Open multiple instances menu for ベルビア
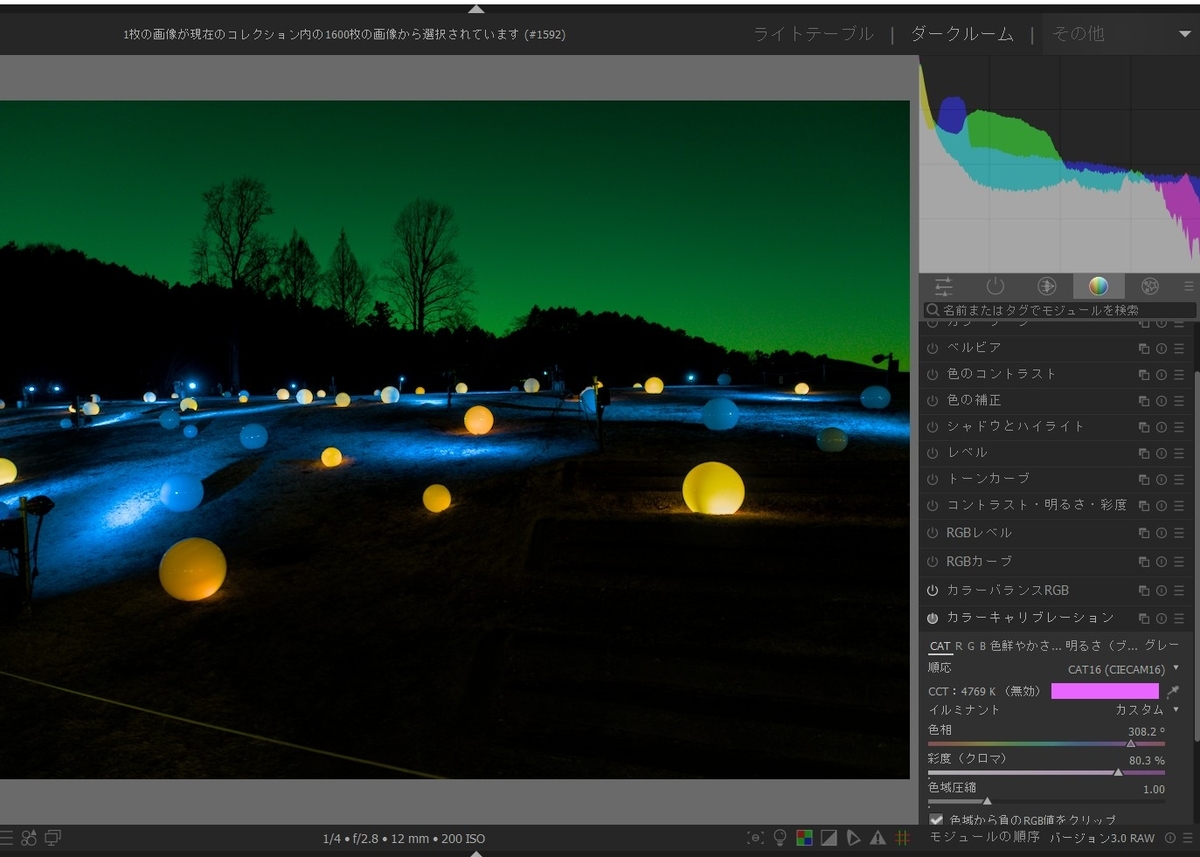The width and height of the screenshot is (1200, 857). [x=1144, y=349]
